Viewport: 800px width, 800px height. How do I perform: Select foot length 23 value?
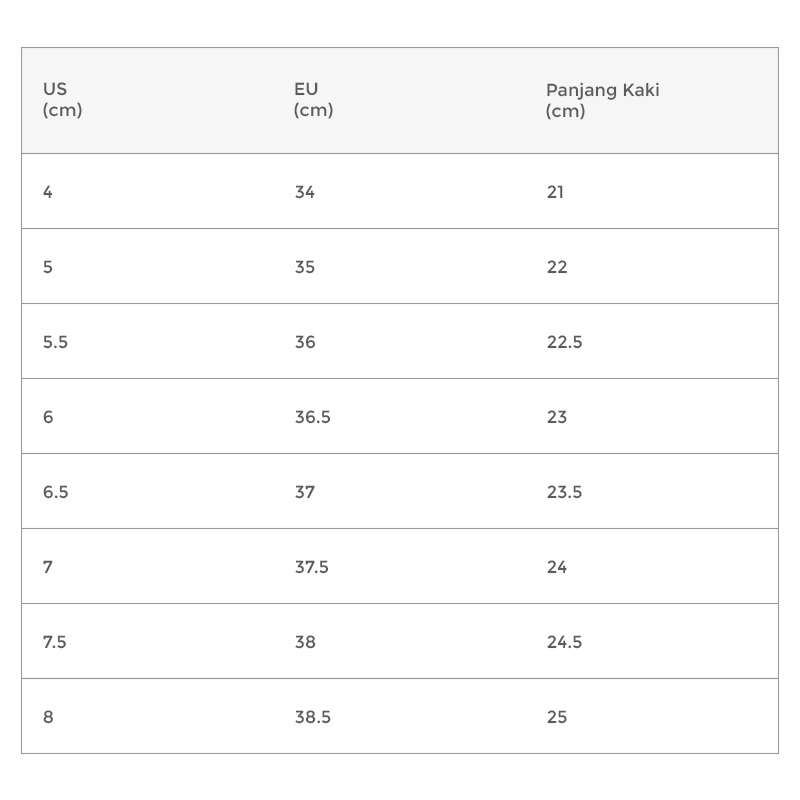pos(557,417)
